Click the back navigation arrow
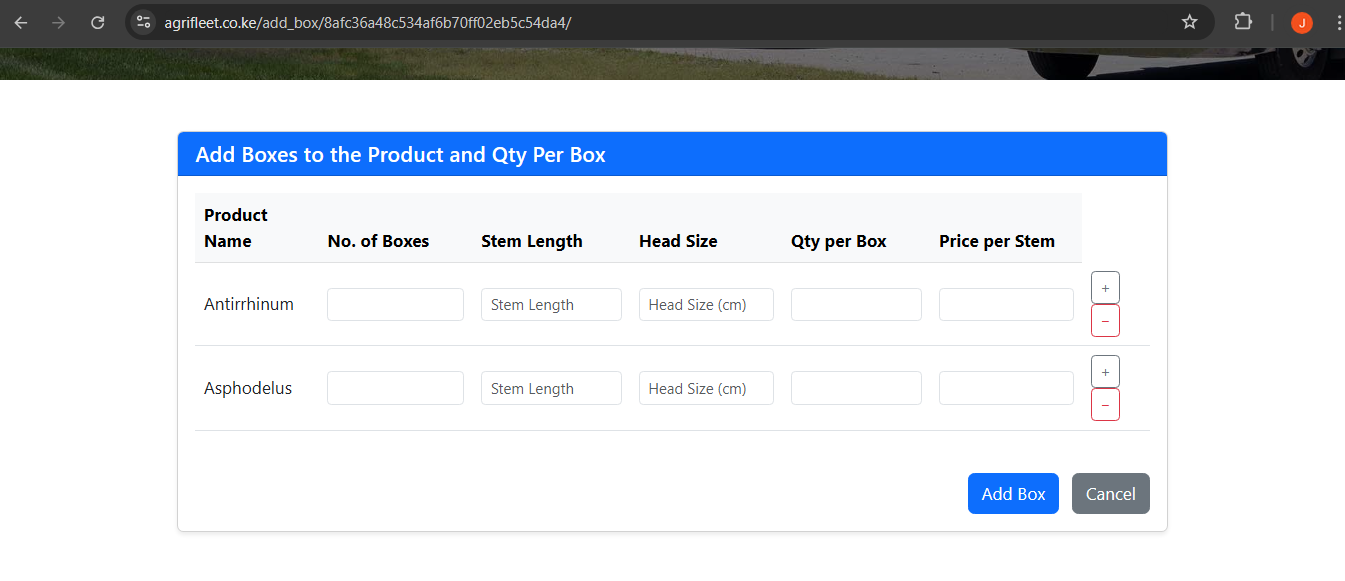The width and height of the screenshot is (1345, 581). point(20,21)
